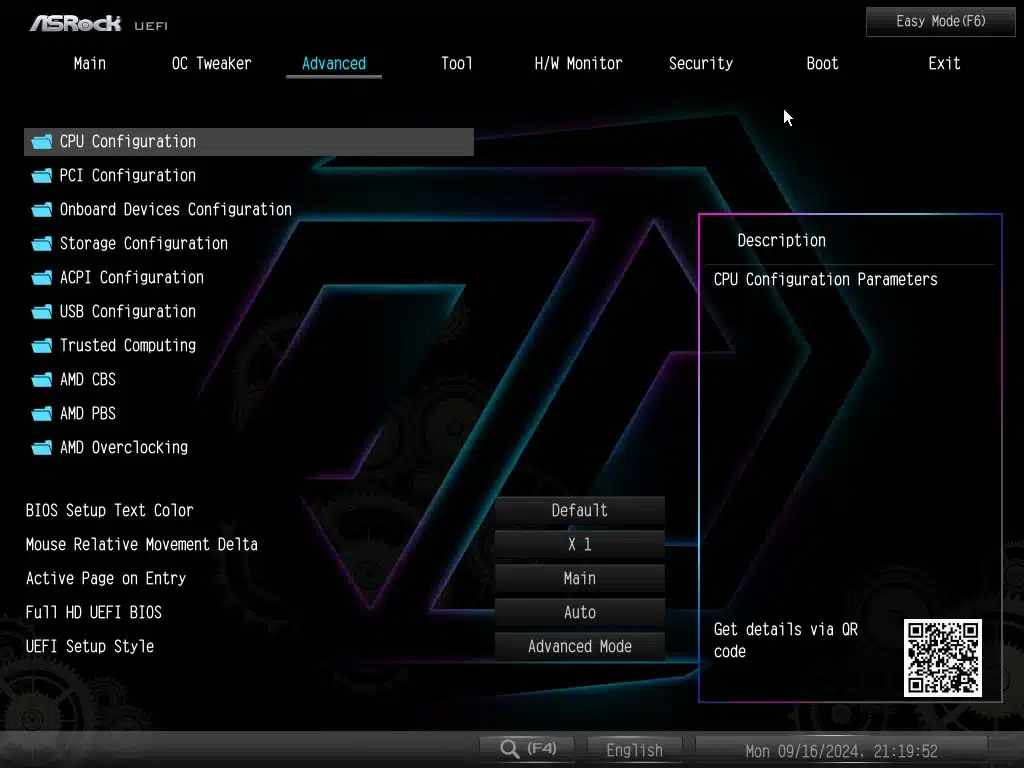Image resolution: width=1024 pixels, height=768 pixels.
Task: Click the QR code image
Action: 942,658
